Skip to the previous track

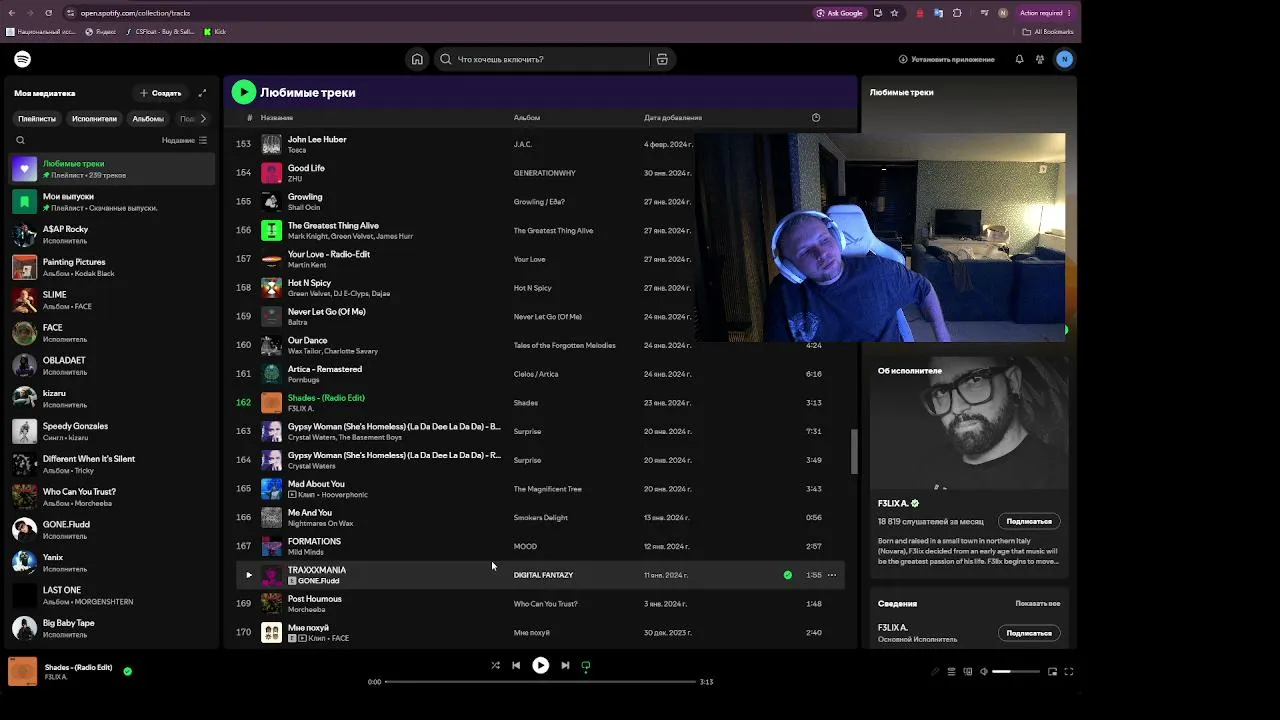pyautogui.click(x=516, y=665)
